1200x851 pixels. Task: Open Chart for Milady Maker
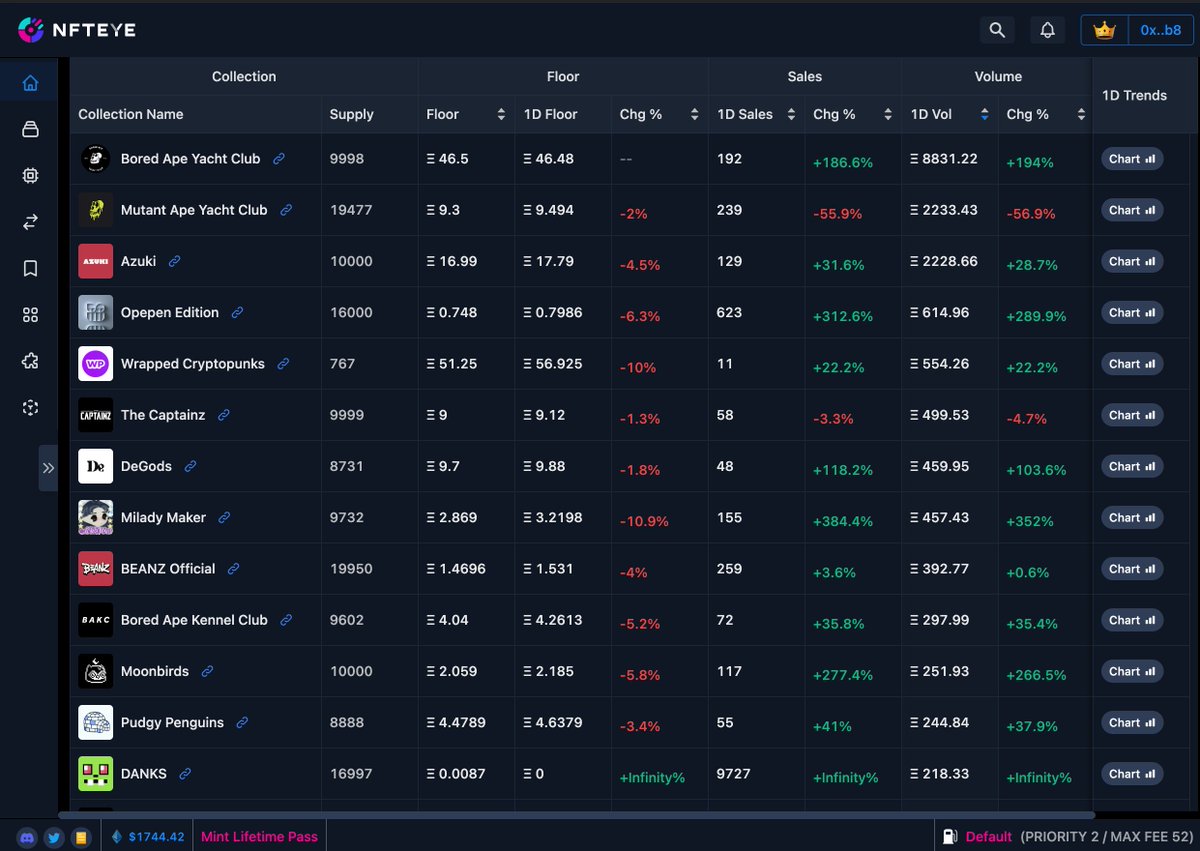(x=1132, y=517)
